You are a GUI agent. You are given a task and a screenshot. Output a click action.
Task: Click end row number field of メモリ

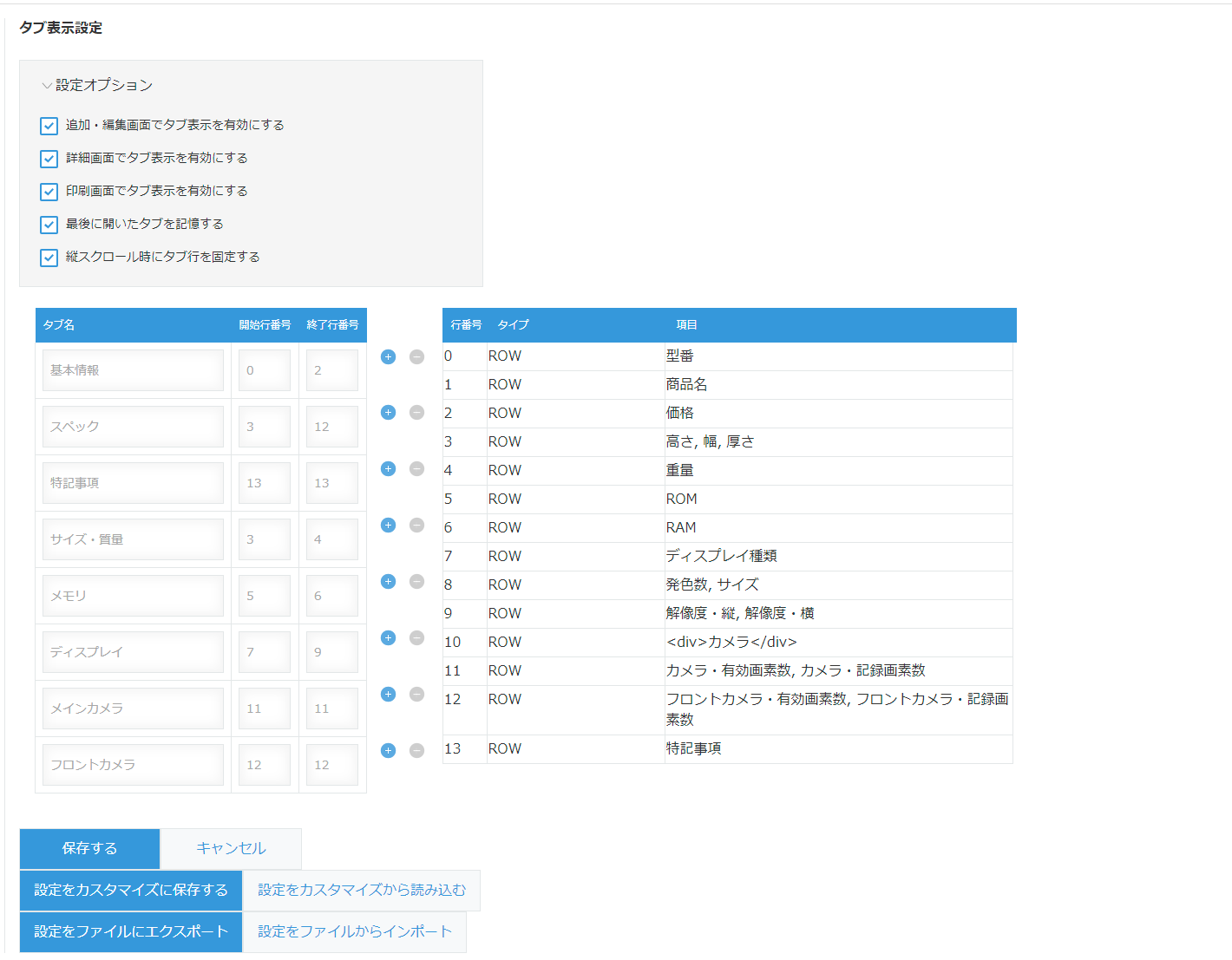point(332,596)
